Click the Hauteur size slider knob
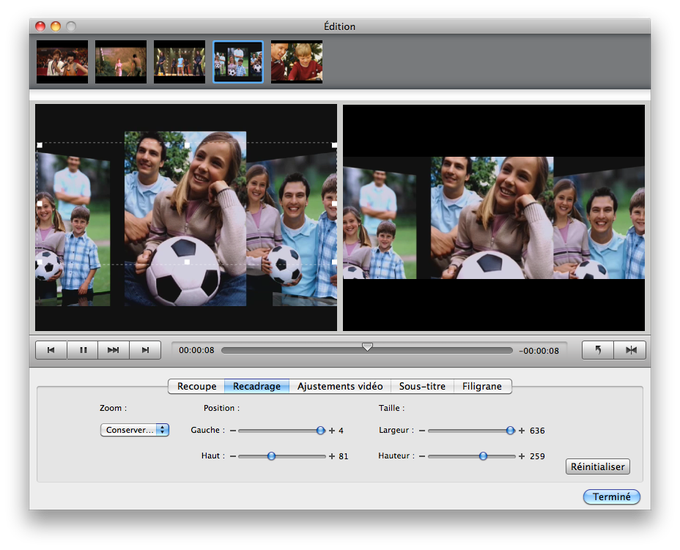 (483, 456)
